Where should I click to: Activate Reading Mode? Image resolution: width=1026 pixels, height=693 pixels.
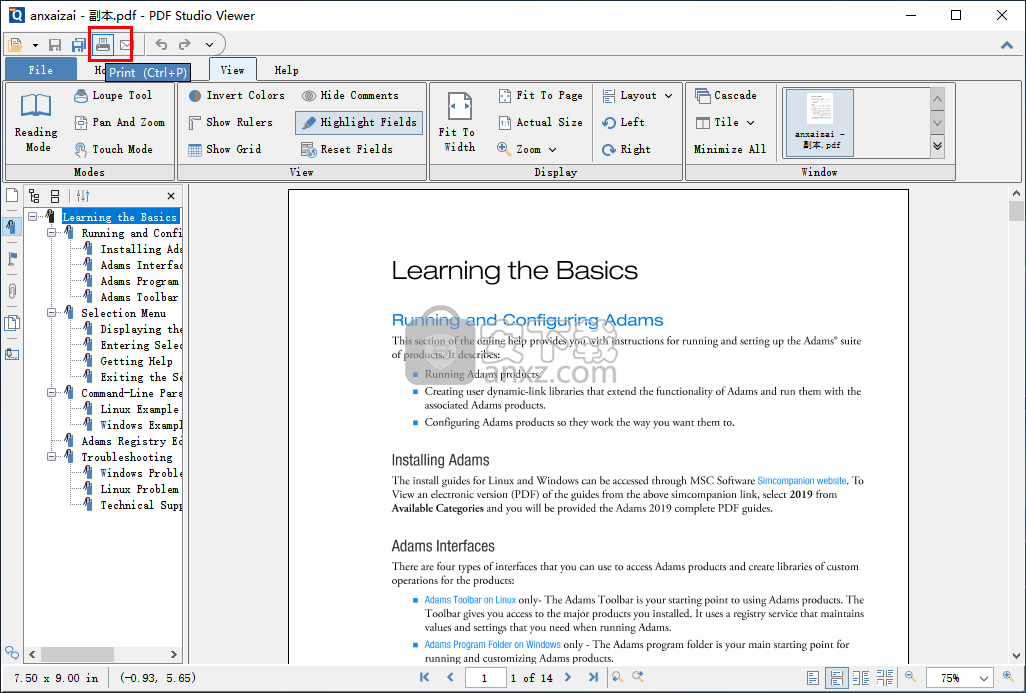36,122
